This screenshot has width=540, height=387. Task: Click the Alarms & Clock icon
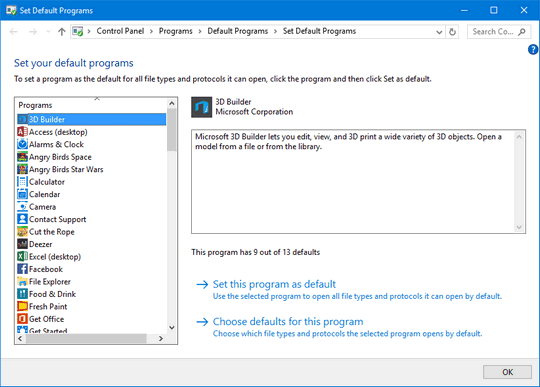pos(22,144)
